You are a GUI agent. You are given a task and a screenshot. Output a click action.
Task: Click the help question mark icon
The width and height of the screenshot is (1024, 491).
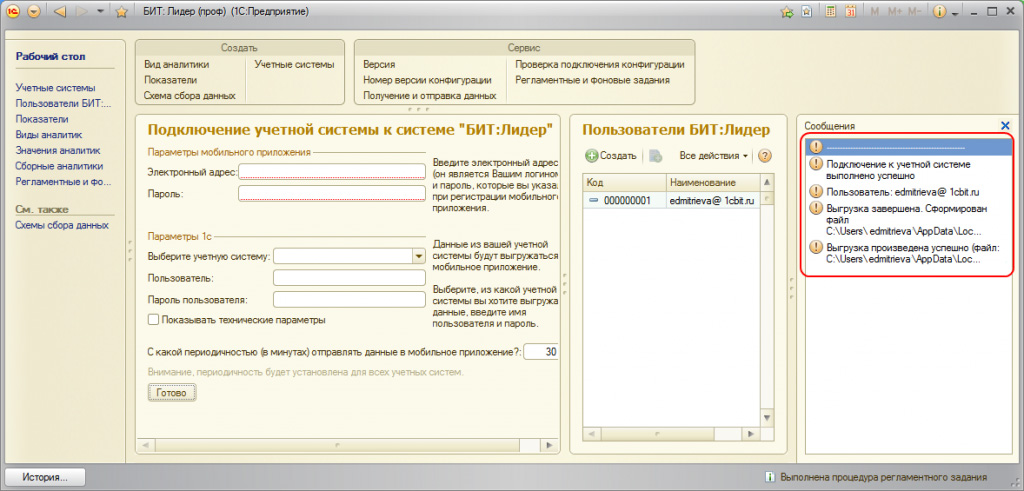click(765, 156)
